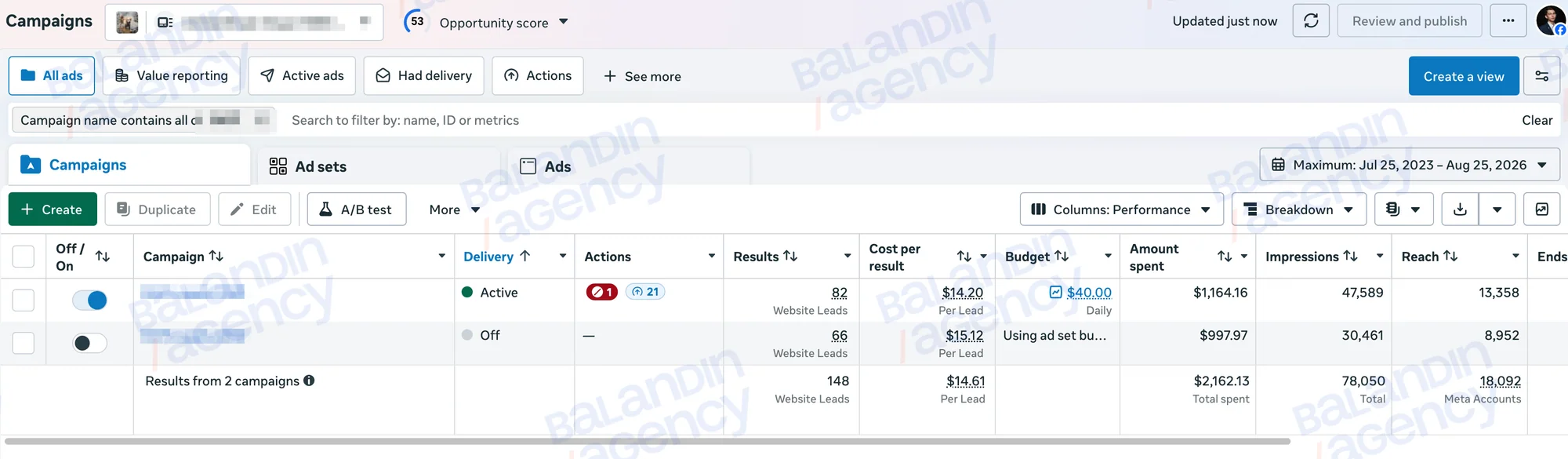
Task: Click the horizontal table scrollbar
Action: tap(647, 441)
